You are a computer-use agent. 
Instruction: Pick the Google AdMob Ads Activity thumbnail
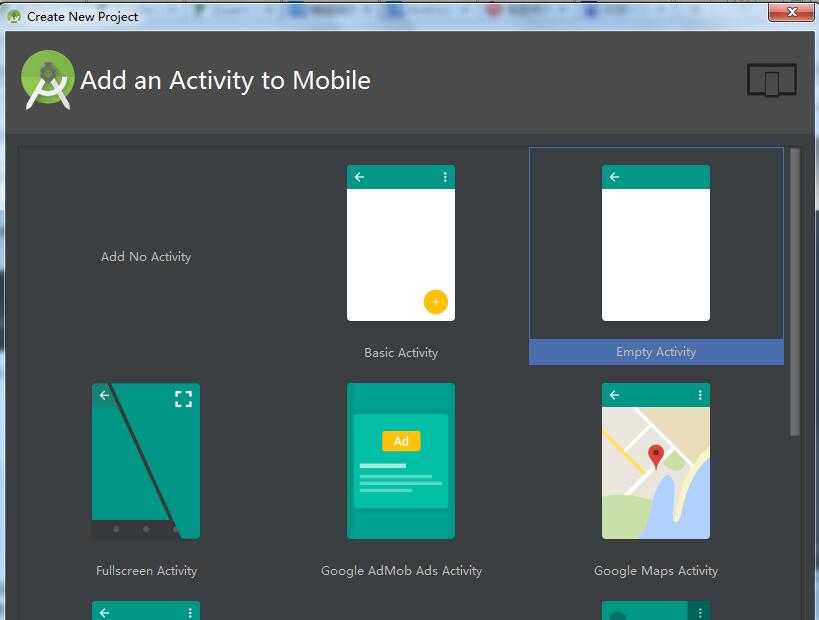click(x=401, y=461)
